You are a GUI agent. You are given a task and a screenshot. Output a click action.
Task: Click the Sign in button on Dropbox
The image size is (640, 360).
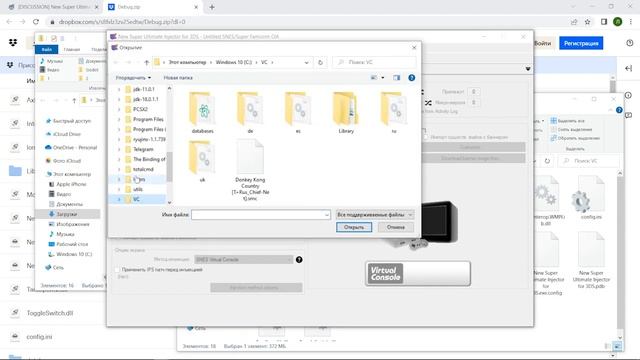click(x=542, y=43)
